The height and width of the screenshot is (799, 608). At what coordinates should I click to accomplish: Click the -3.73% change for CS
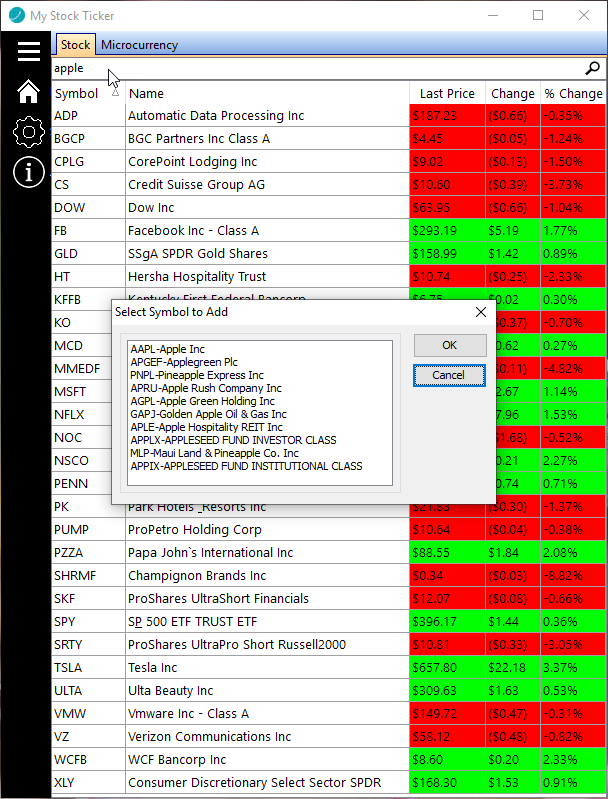coord(573,184)
